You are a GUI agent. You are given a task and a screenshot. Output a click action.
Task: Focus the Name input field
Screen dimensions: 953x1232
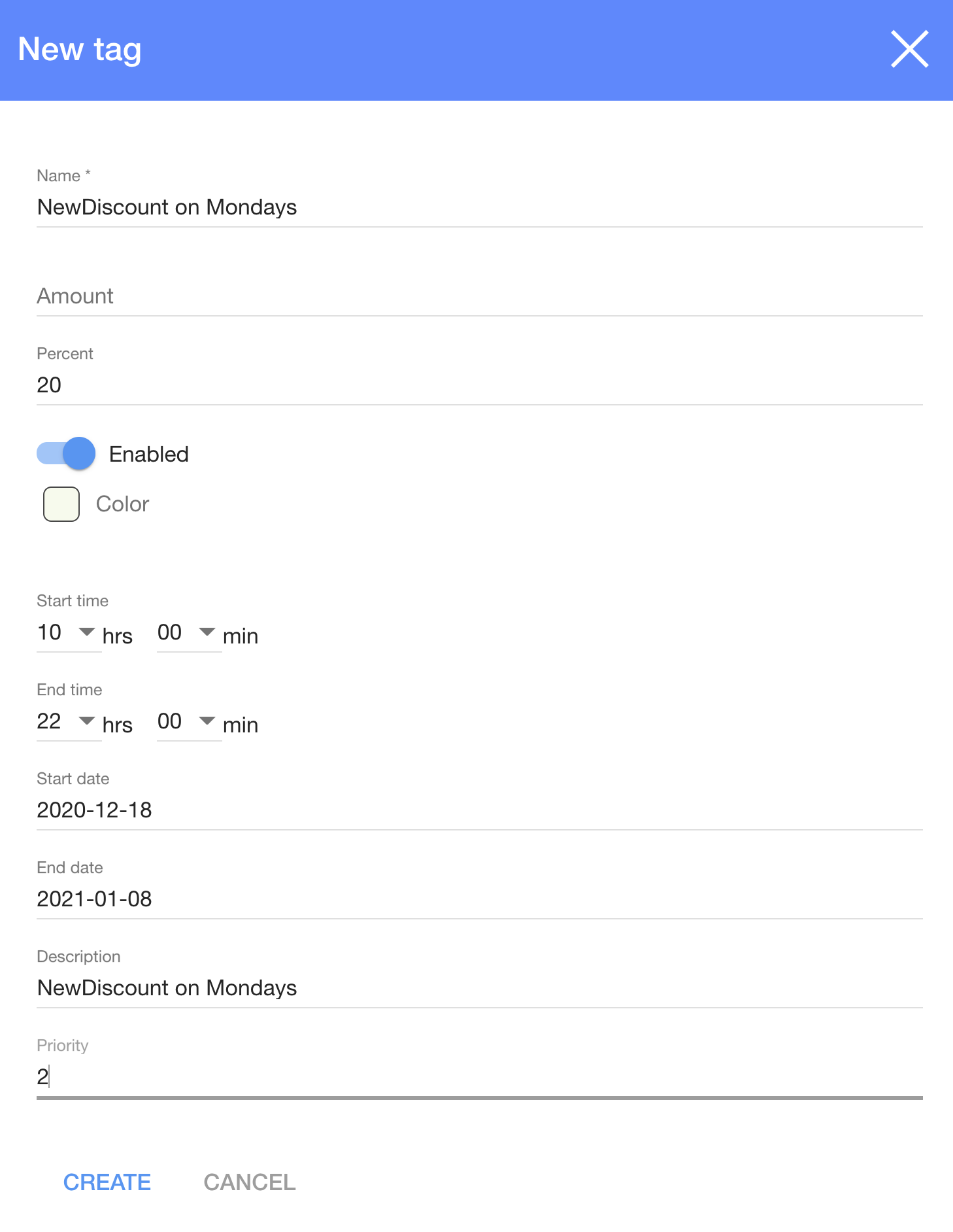coord(478,207)
